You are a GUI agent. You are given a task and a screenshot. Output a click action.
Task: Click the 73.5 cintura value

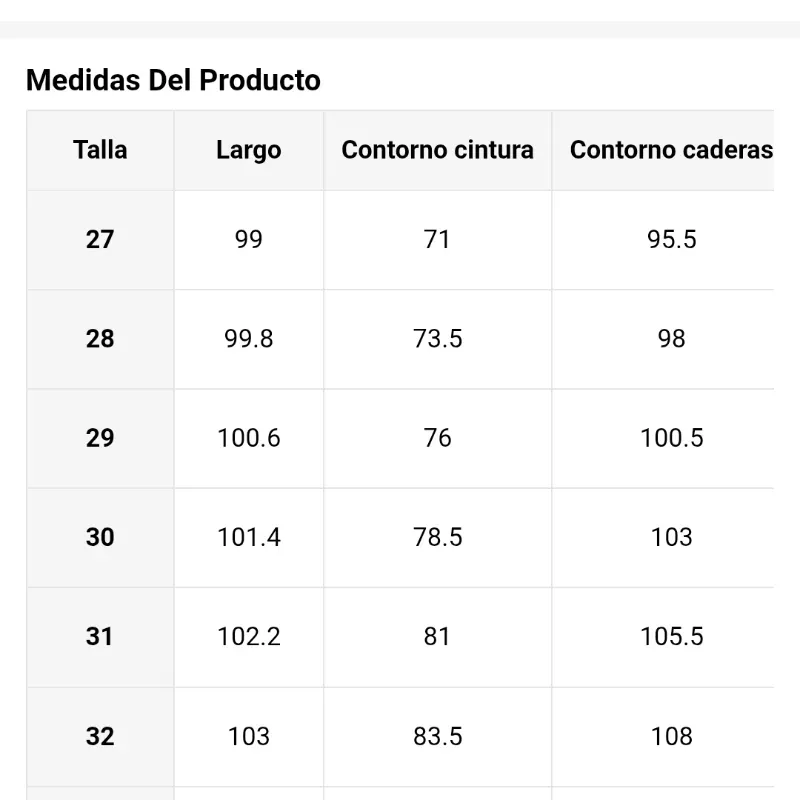coord(437,339)
